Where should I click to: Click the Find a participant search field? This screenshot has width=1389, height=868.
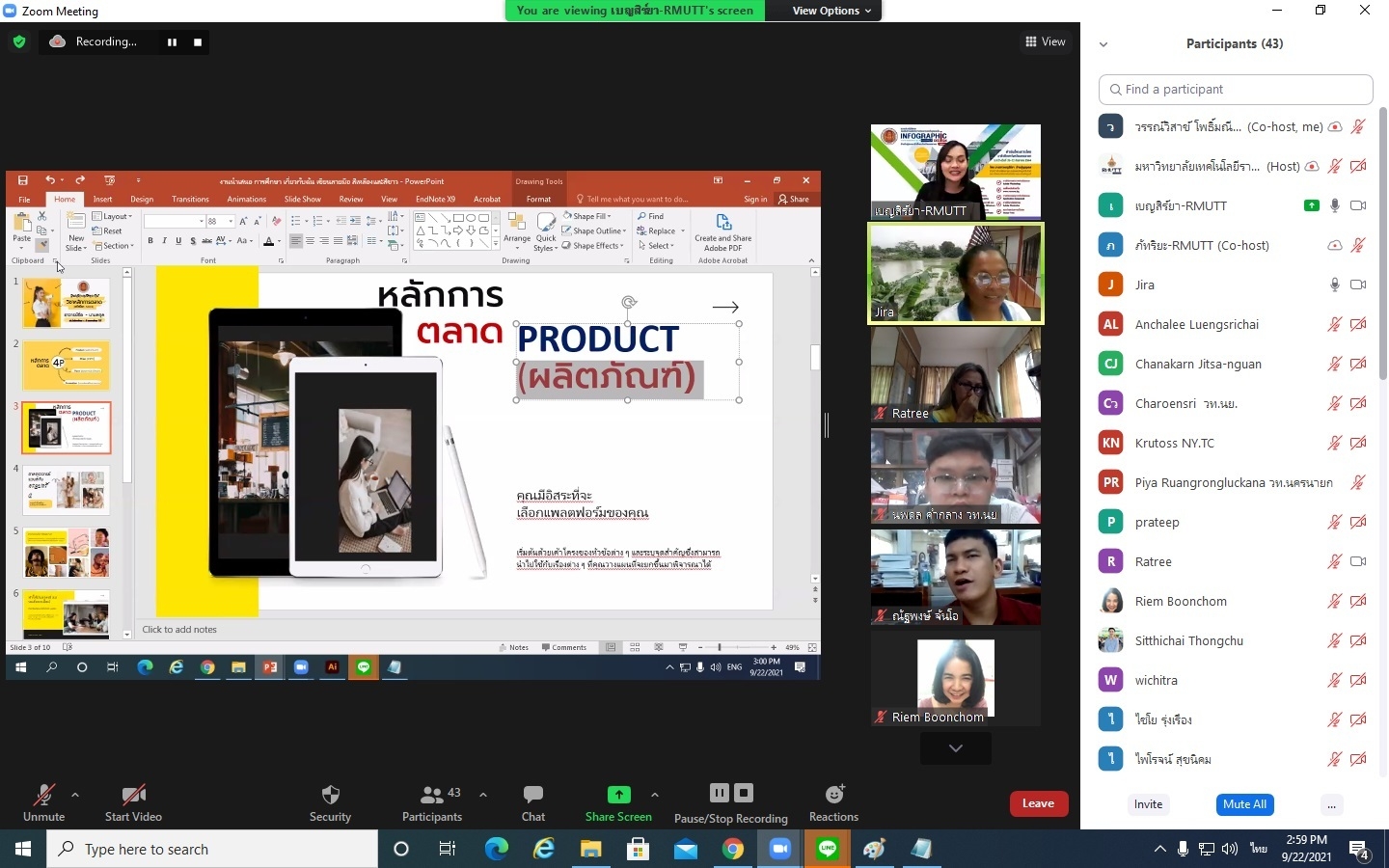1236,90
